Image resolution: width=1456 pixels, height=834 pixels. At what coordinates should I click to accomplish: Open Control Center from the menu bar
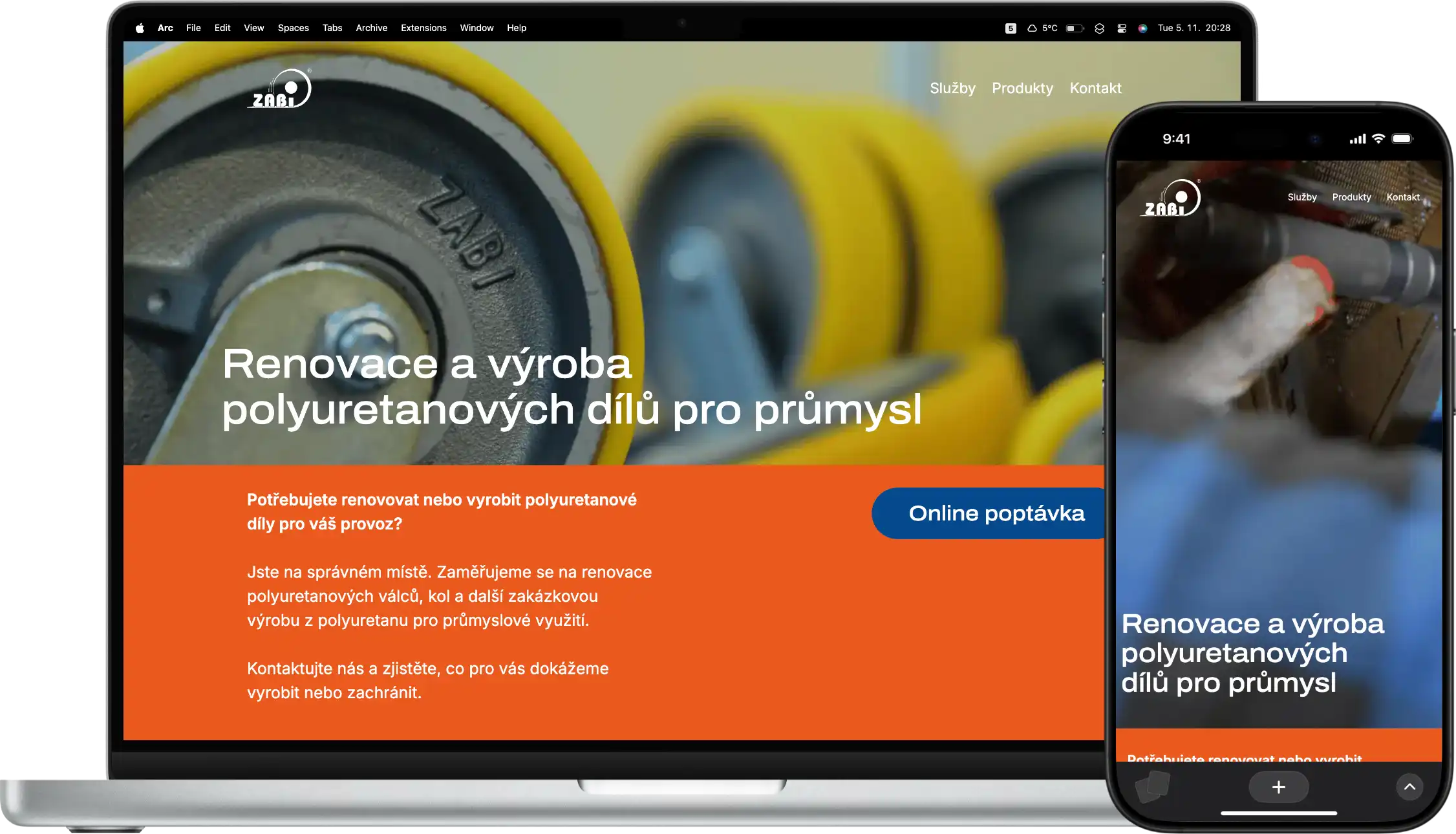1122,28
